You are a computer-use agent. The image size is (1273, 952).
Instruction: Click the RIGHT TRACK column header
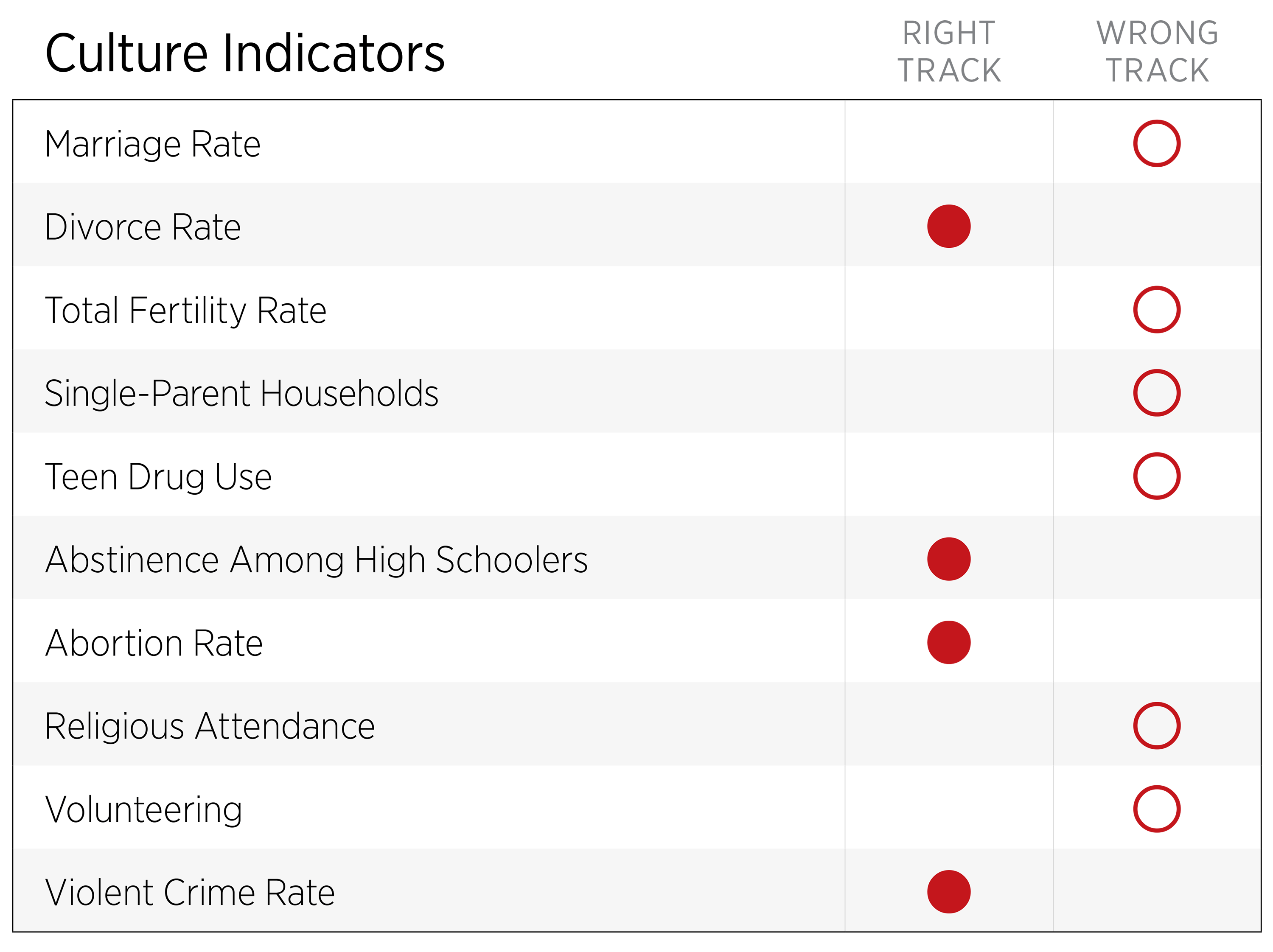click(x=949, y=52)
